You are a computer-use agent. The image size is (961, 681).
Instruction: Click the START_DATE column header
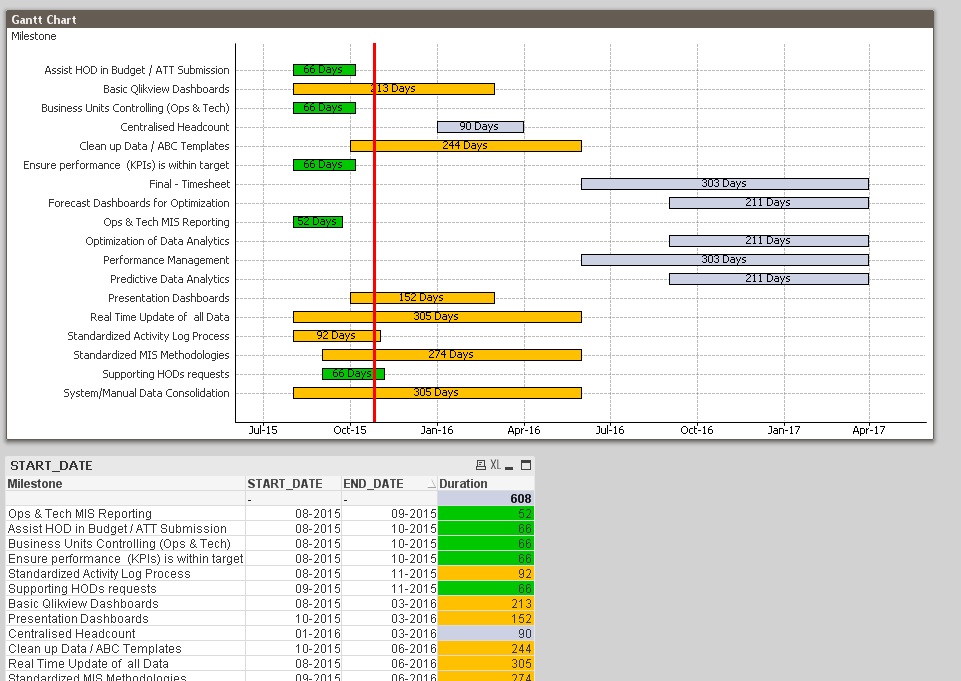pyautogui.click(x=285, y=483)
